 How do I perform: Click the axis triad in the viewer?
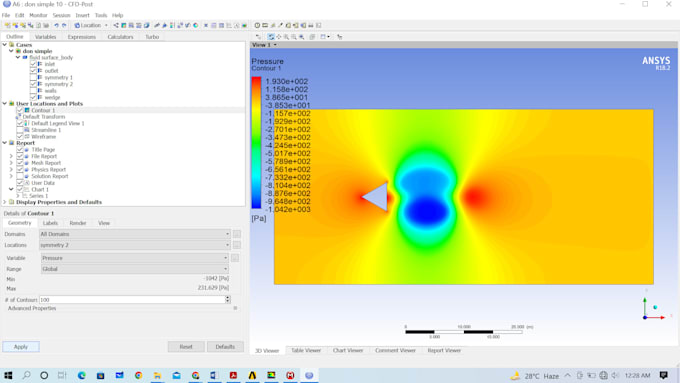click(654, 309)
